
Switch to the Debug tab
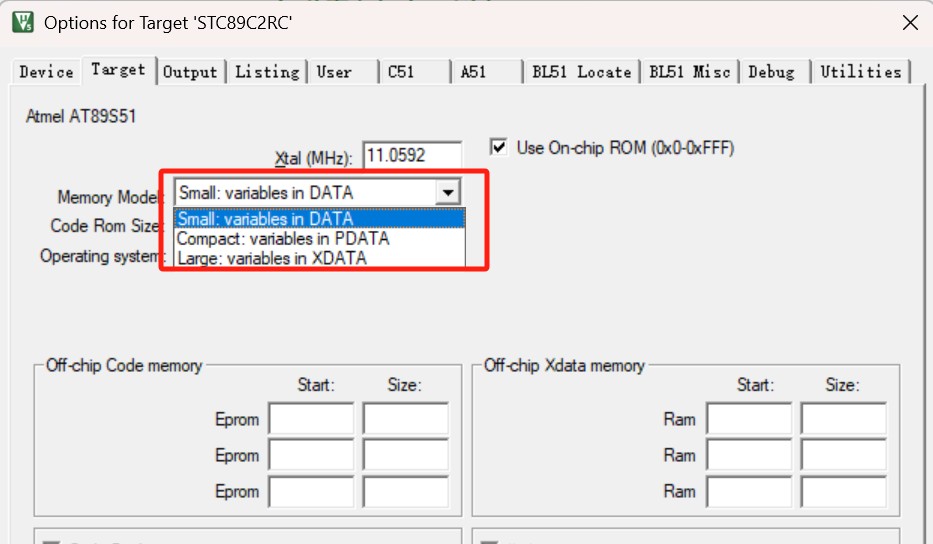tap(775, 72)
